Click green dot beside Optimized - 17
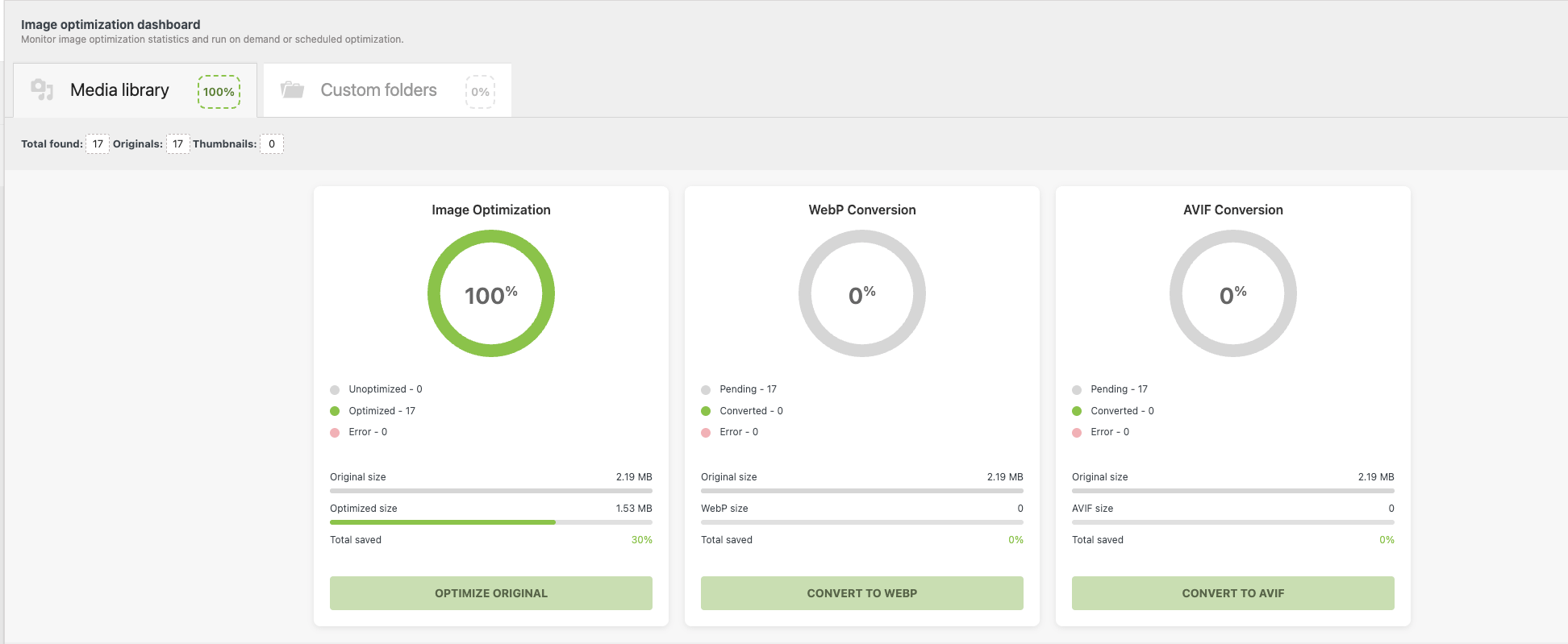The width and height of the screenshot is (1568, 644). point(335,411)
